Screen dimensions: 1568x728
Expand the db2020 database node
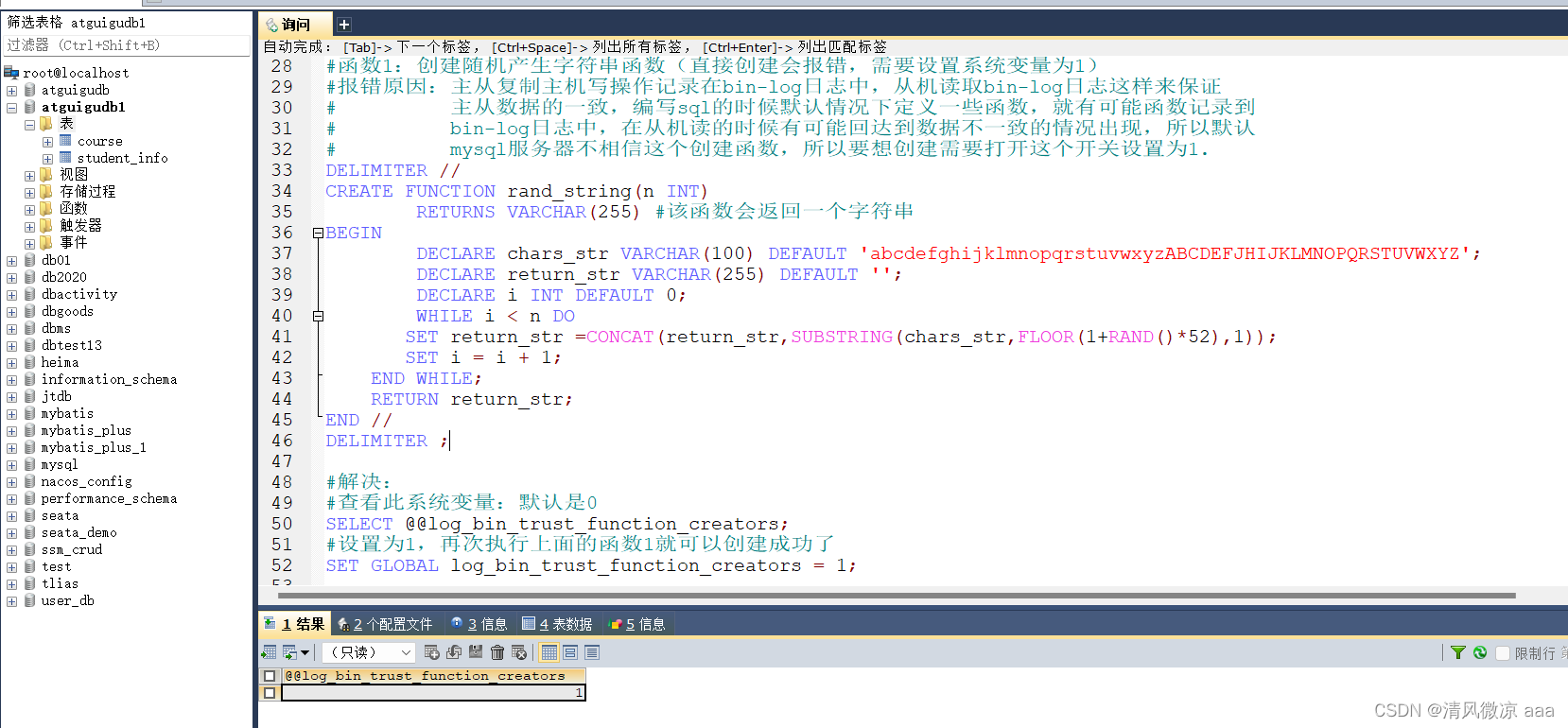pos(11,278)
